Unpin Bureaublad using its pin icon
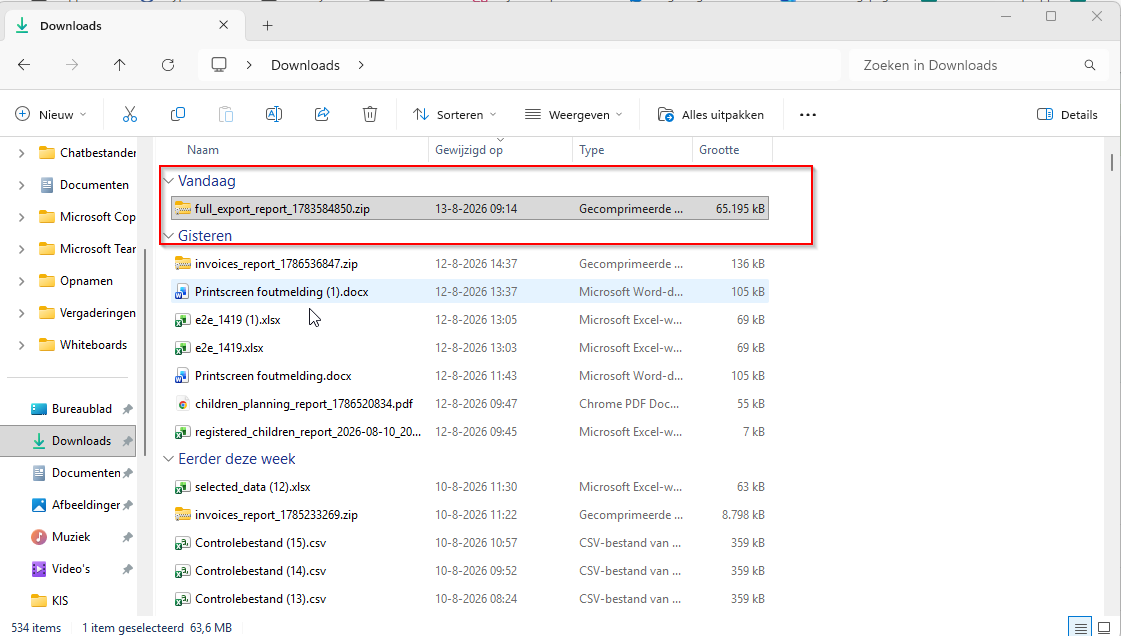Screen dimensions: 1121x636 point(127,409)
